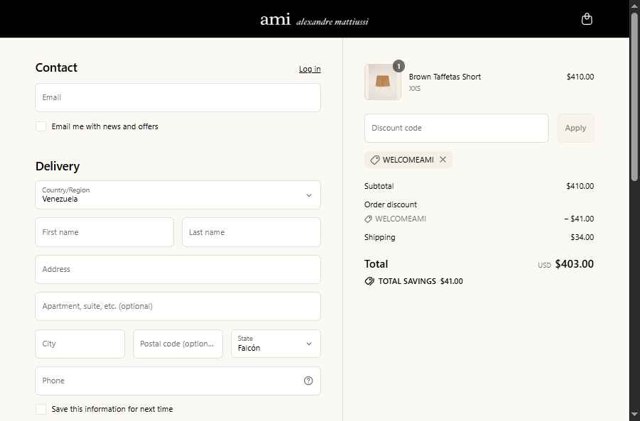The image size is (640, 421).
Task: Click the product size XXS text
Action: (414, 89)
